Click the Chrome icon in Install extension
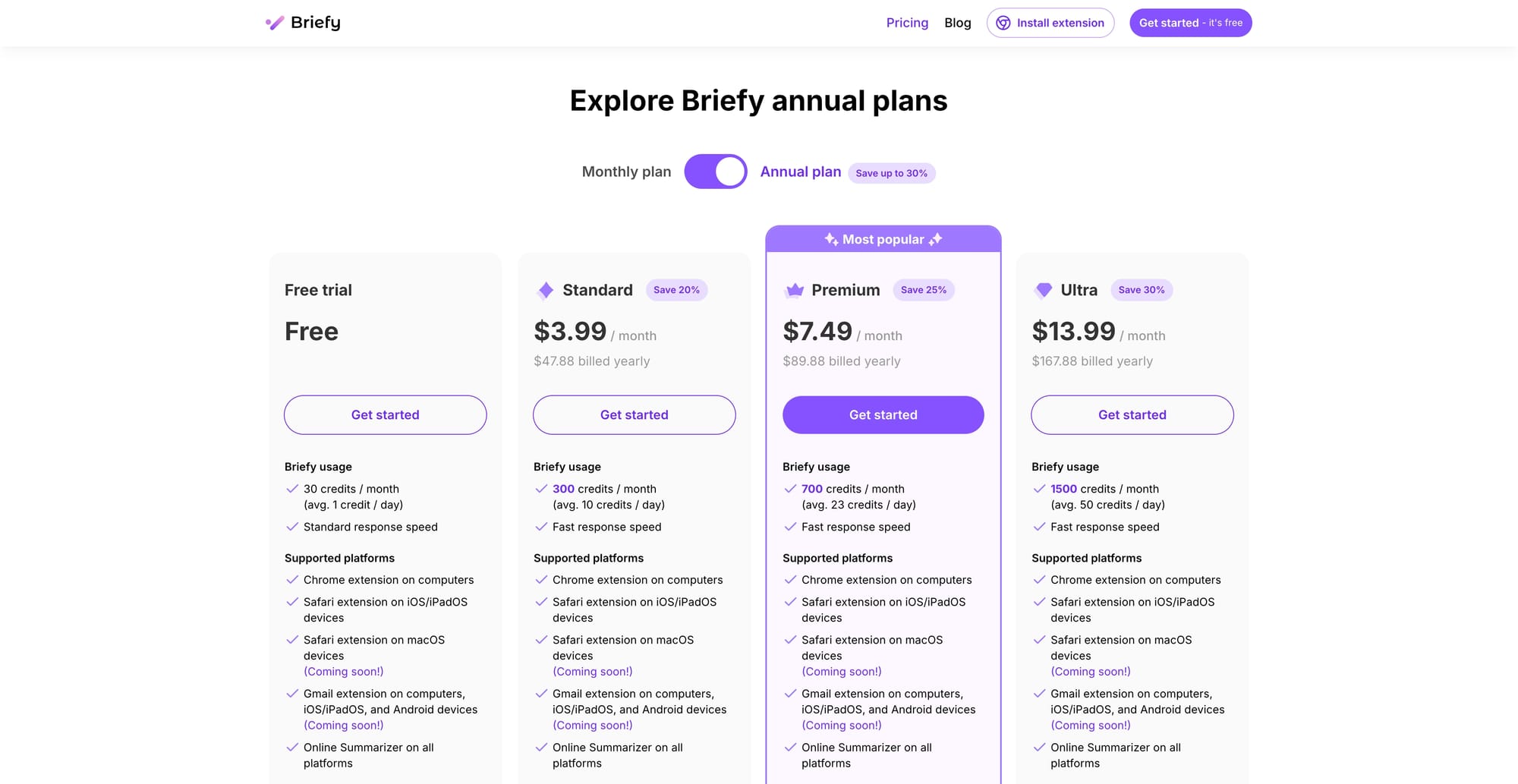 [1003, 23]
